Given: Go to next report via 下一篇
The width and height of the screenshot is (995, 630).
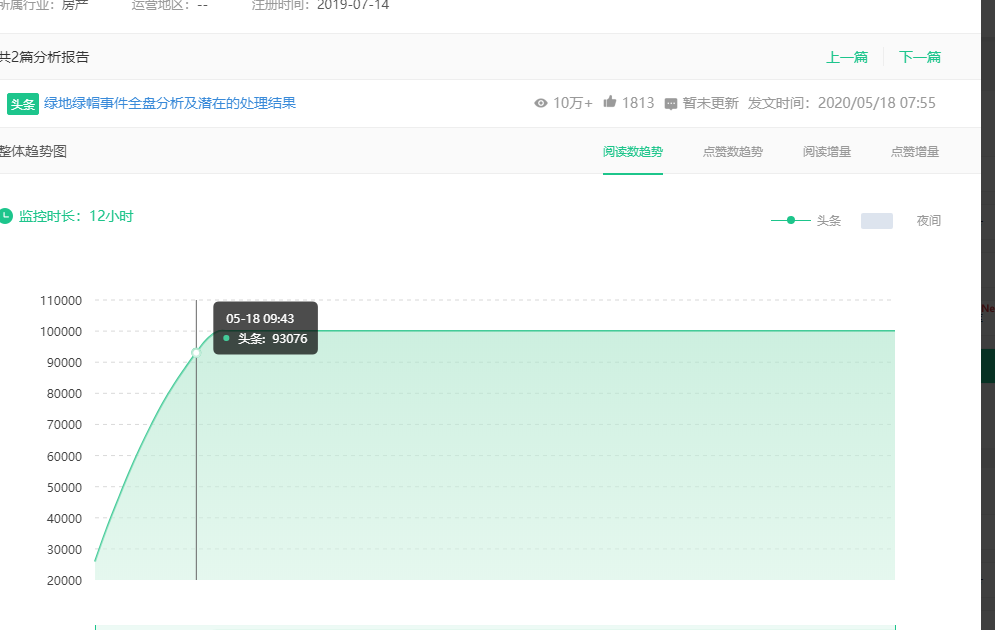Looking at the screenshot, I should click(x=919, y=57).
